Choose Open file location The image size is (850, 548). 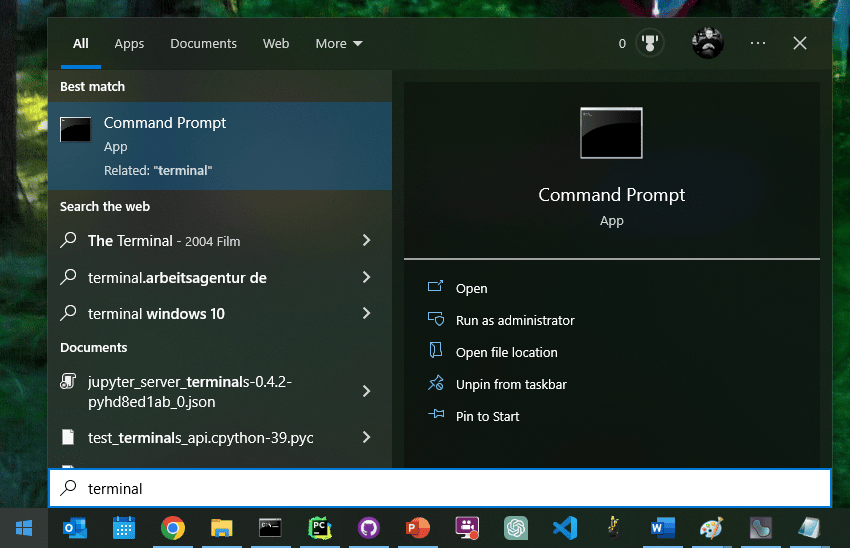pos(506,352)
